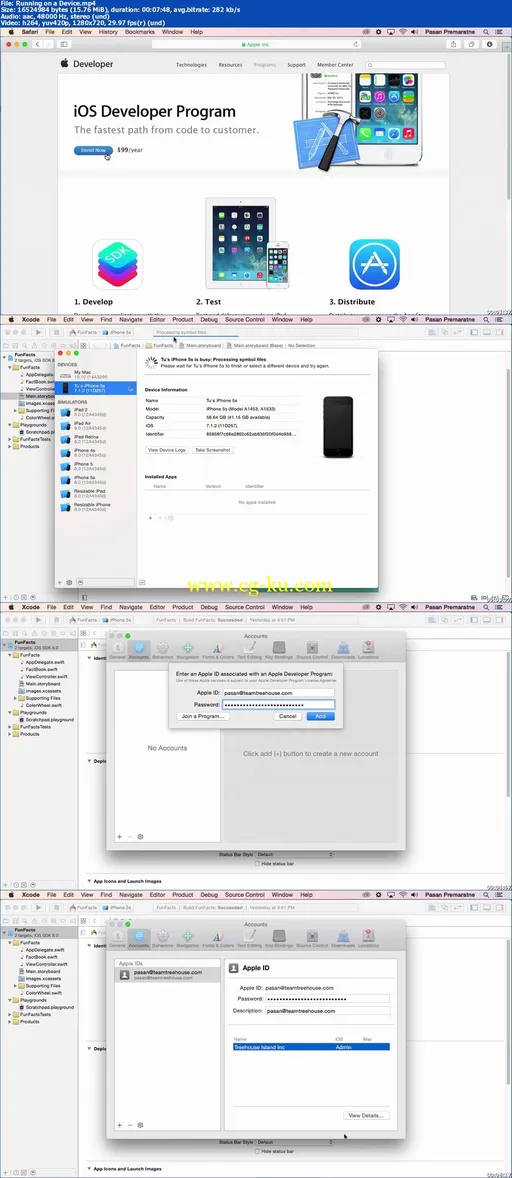This screenshot has height=1178, width=512.
Task: Open the Navigation tab in the Apple ID details window
Action: (x=188, y=938)
